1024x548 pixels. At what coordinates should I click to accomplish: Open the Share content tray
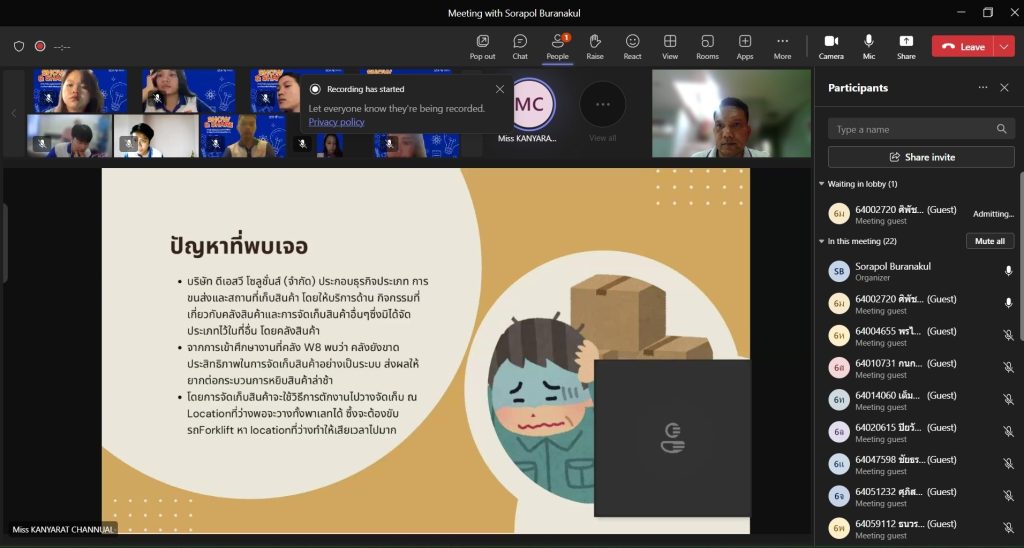[x=906, y=47]
